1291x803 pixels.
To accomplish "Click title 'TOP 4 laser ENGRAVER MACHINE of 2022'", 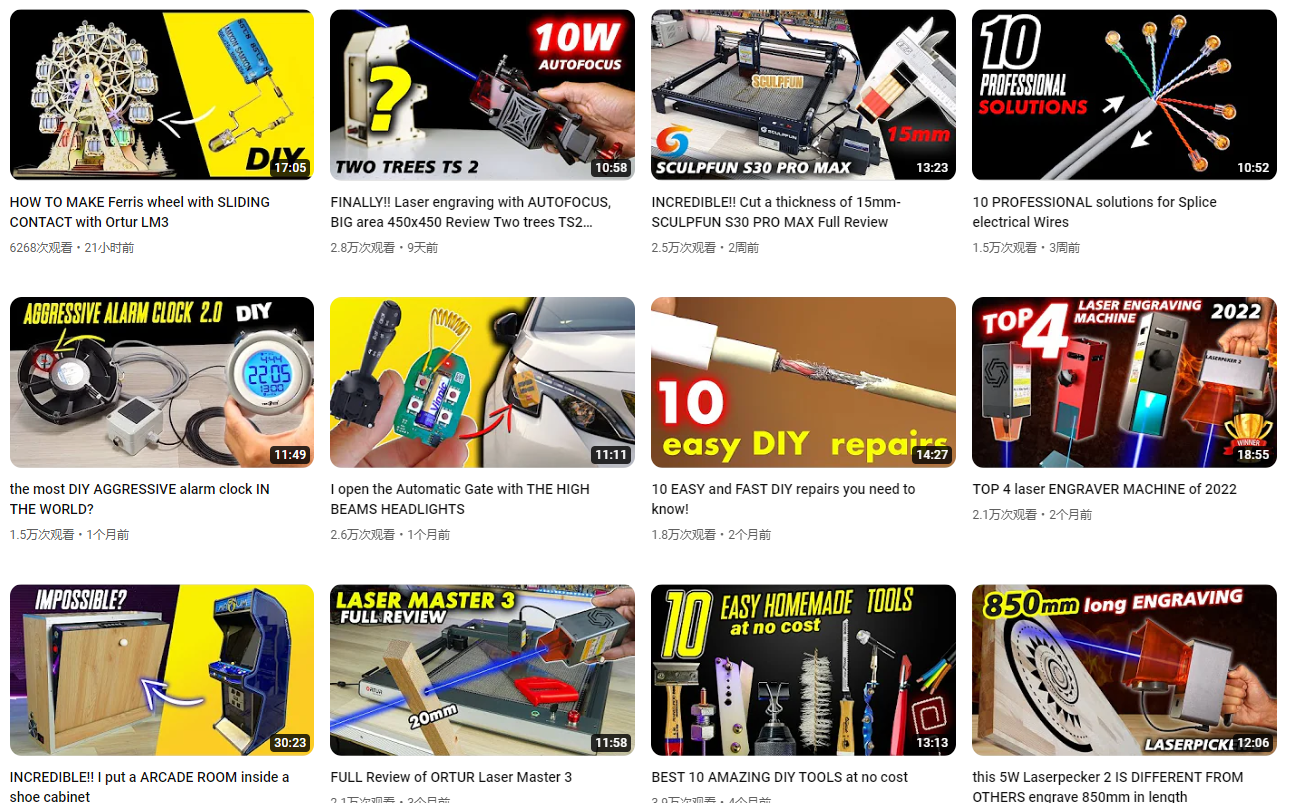I will (1105, 489).
